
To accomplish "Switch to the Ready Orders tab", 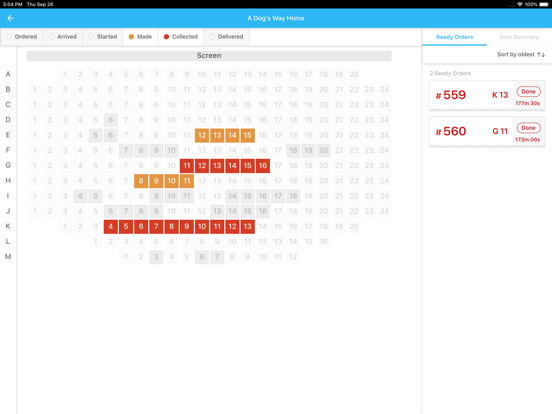I will [x=454, y=37].
